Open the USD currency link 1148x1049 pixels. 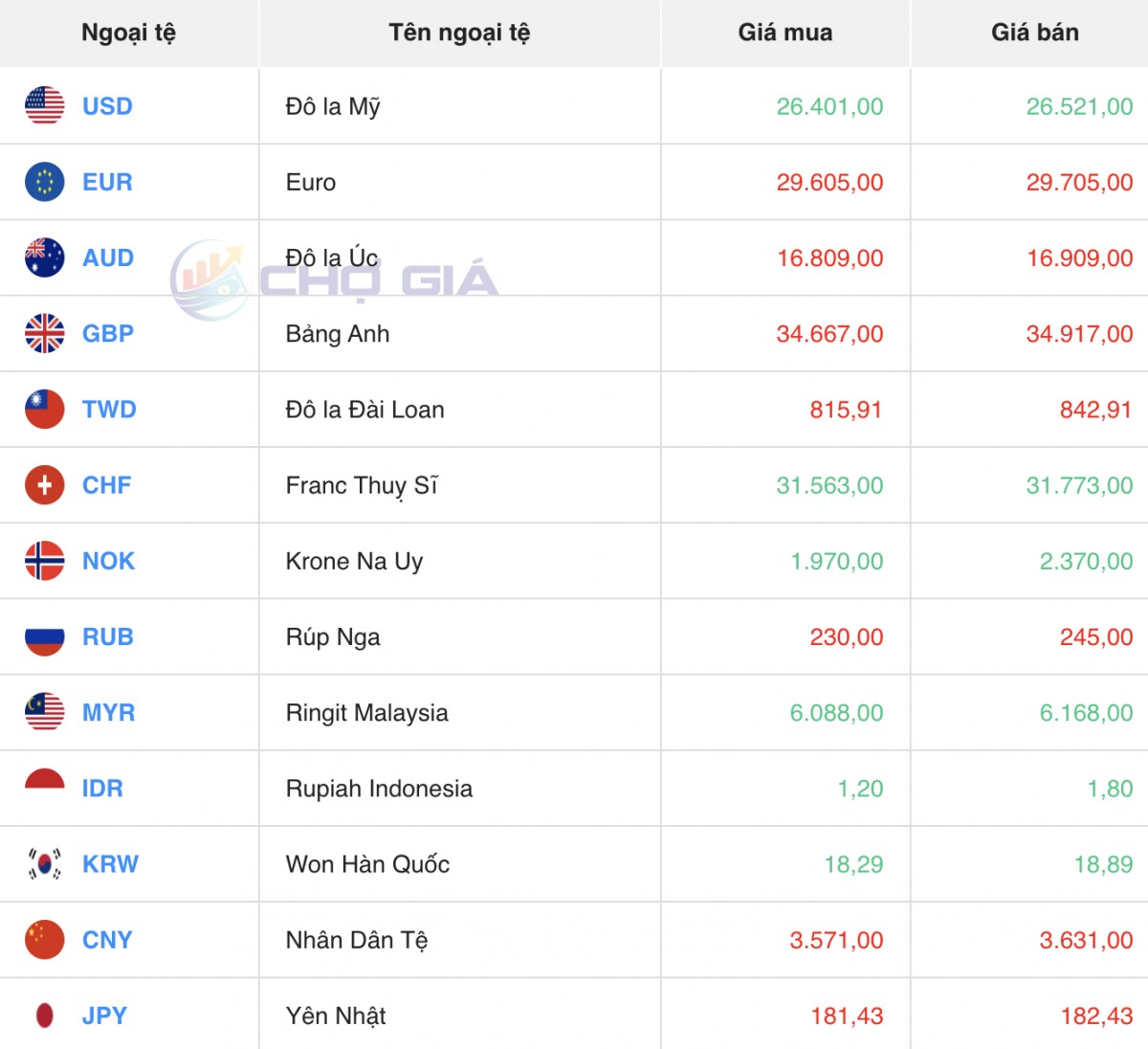[107, 106]
